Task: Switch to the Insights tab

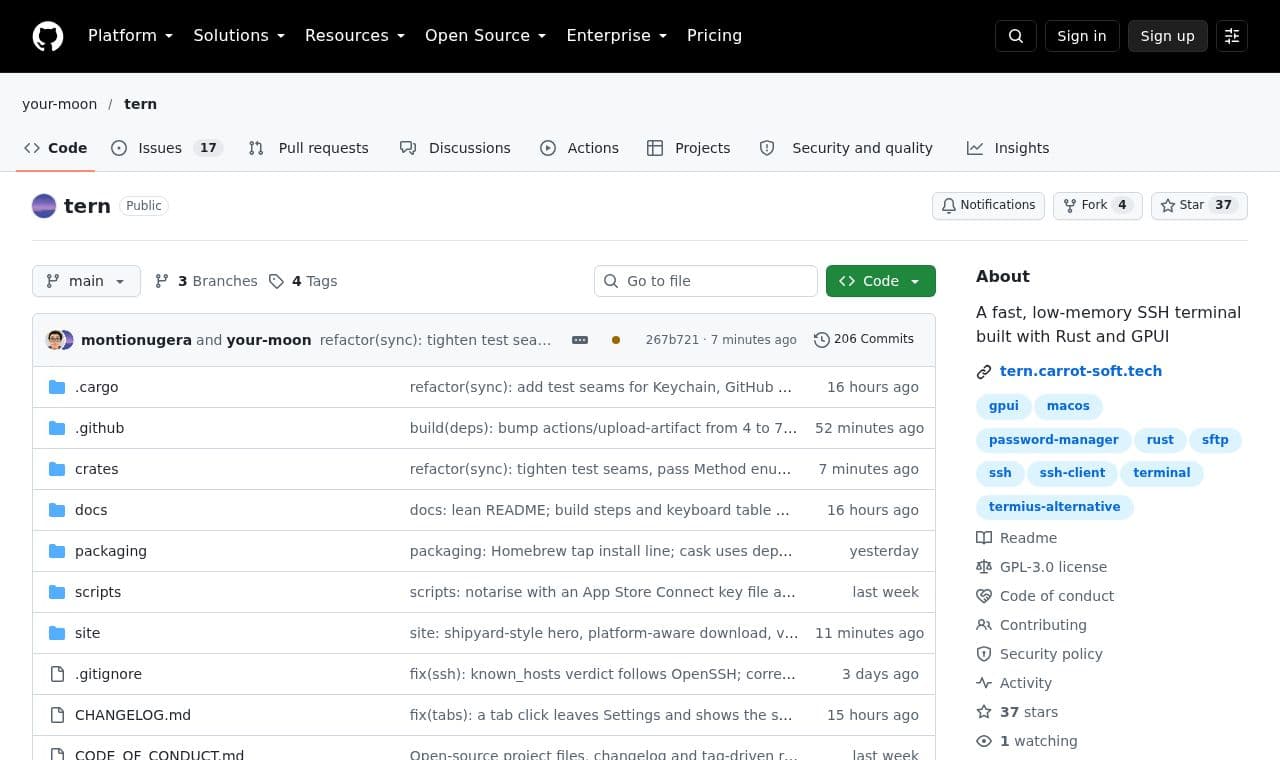Action: coord(1008,148)
